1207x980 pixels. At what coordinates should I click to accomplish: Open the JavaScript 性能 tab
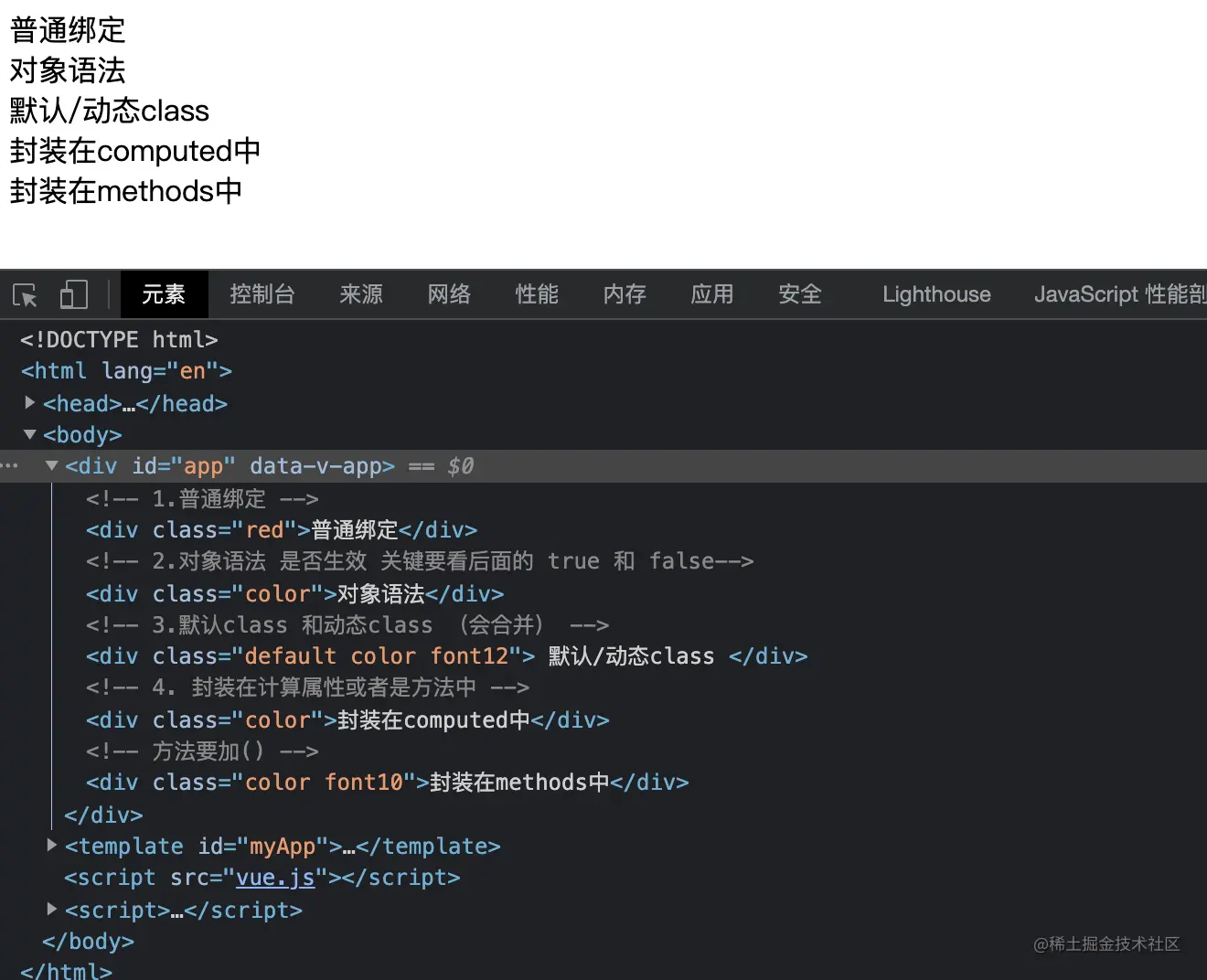click(x=1120, y=294)
